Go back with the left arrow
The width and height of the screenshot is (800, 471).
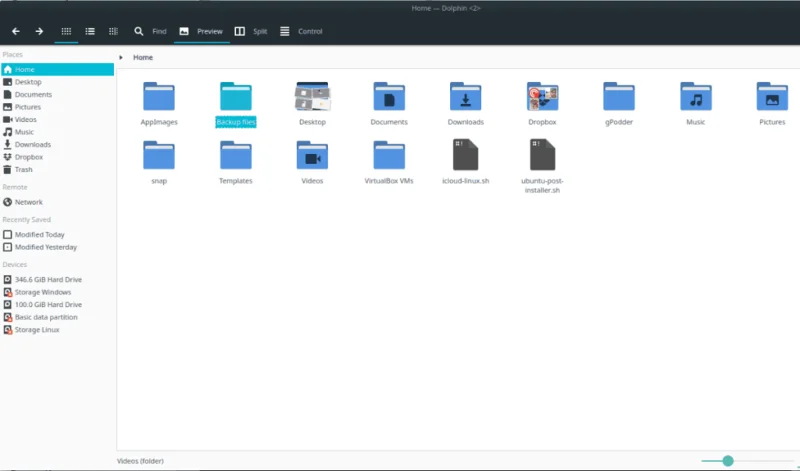(16, 31)
